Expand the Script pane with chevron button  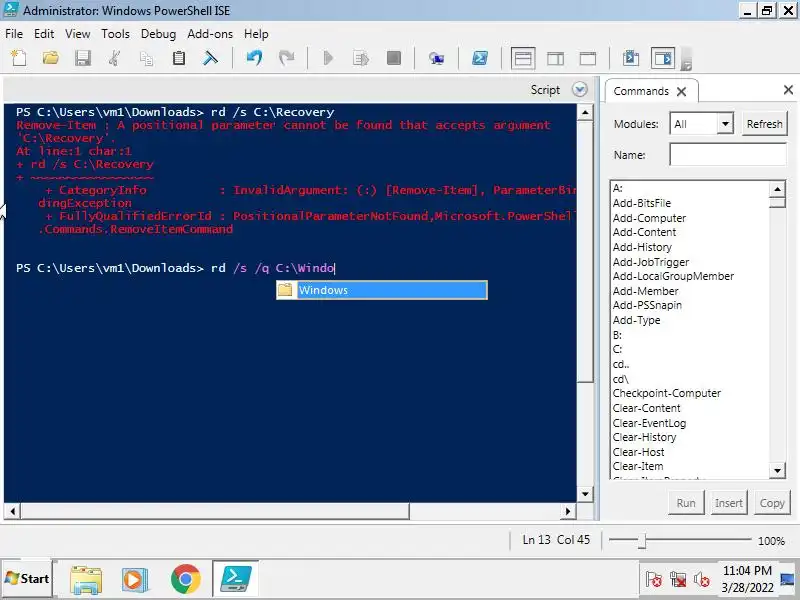point(580,90)
